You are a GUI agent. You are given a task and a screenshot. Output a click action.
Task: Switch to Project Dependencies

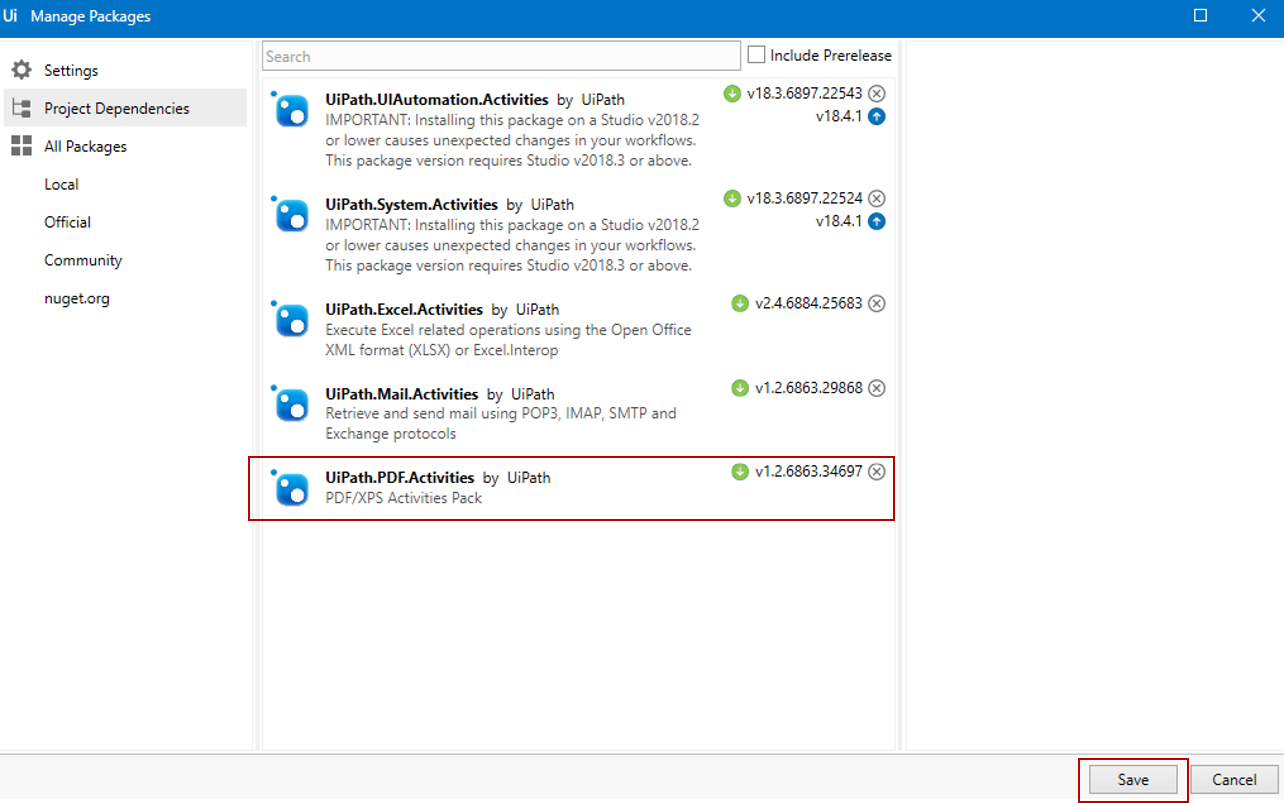click(124, 108)
